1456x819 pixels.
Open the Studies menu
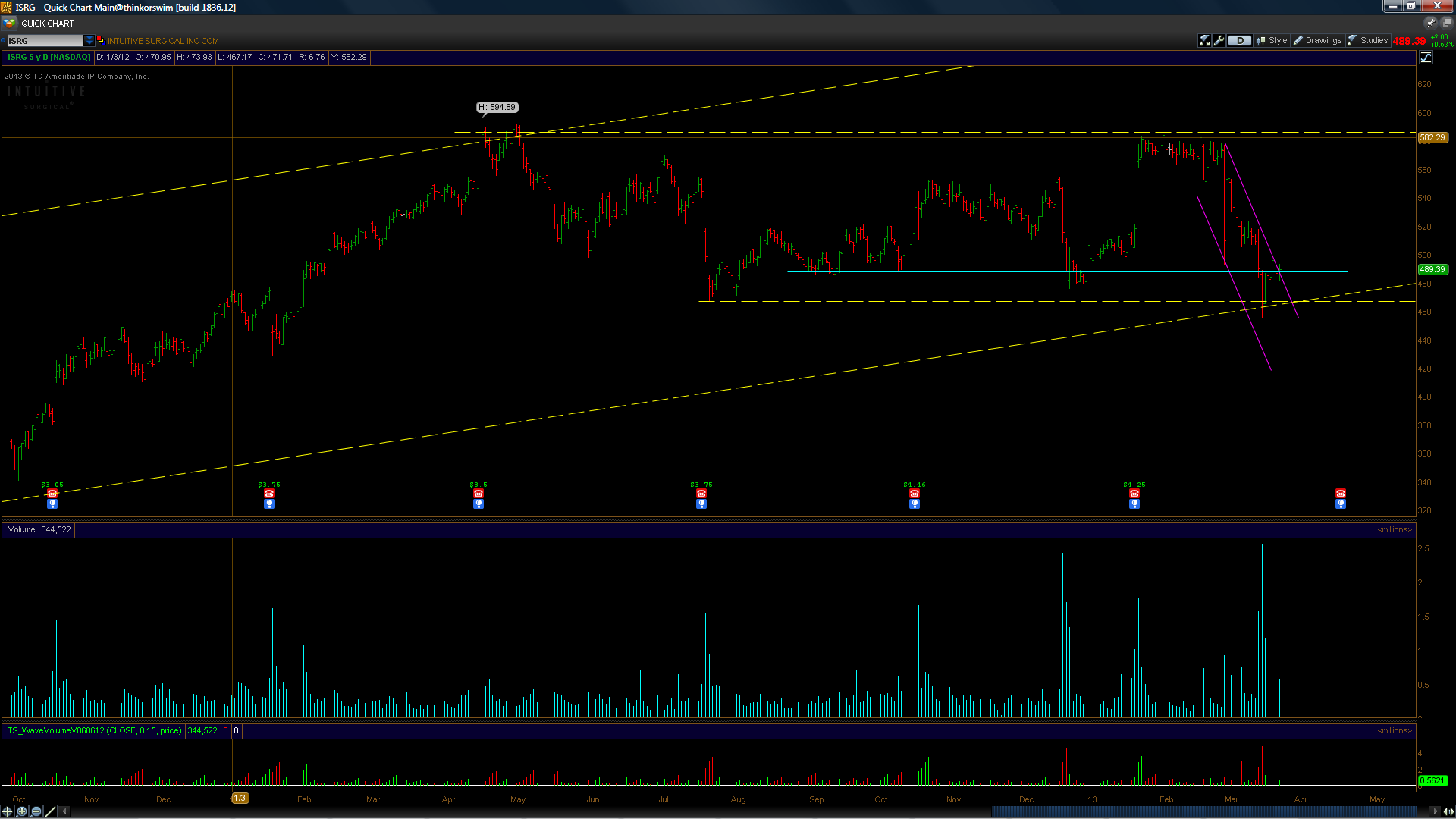coord(1368,41)
